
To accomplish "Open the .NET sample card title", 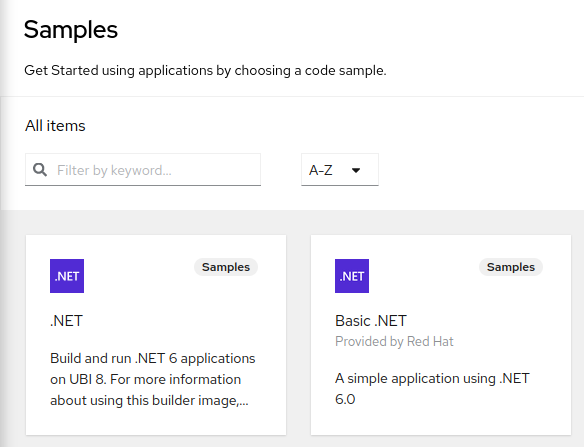I will pos(66,321).
